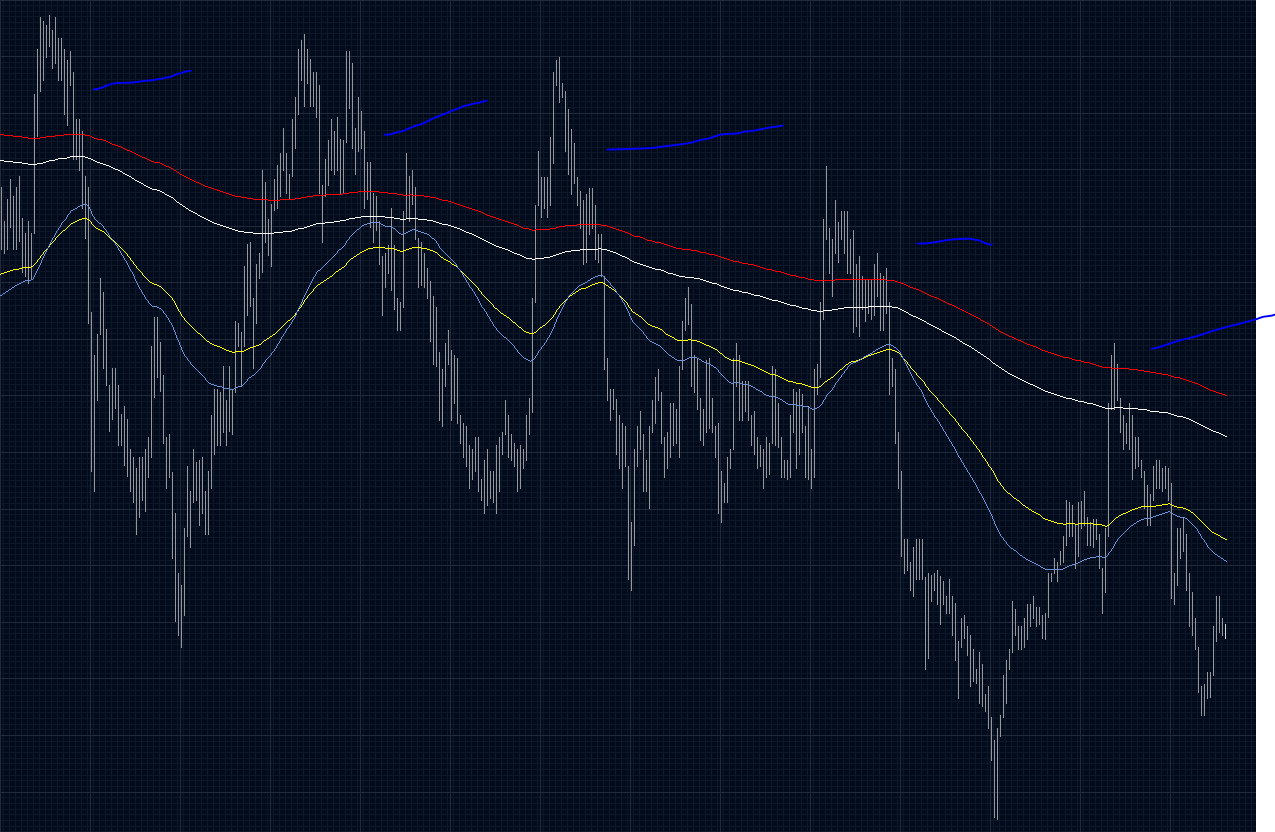
Task: Select the dark blue segment crossing the chart's right edge
Action: 1213,332
